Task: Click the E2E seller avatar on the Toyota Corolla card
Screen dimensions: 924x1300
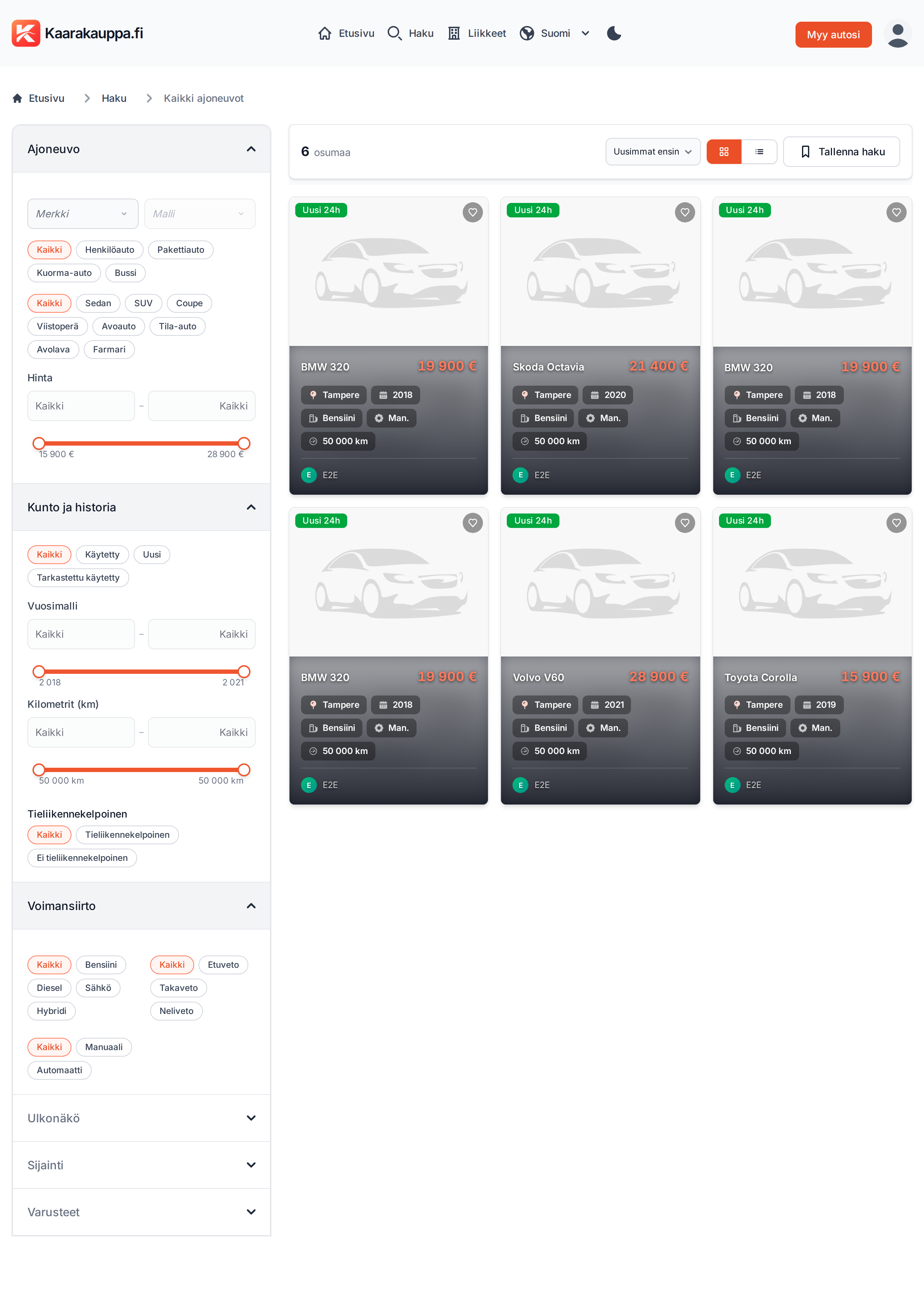Action: [x=732, y=785]
